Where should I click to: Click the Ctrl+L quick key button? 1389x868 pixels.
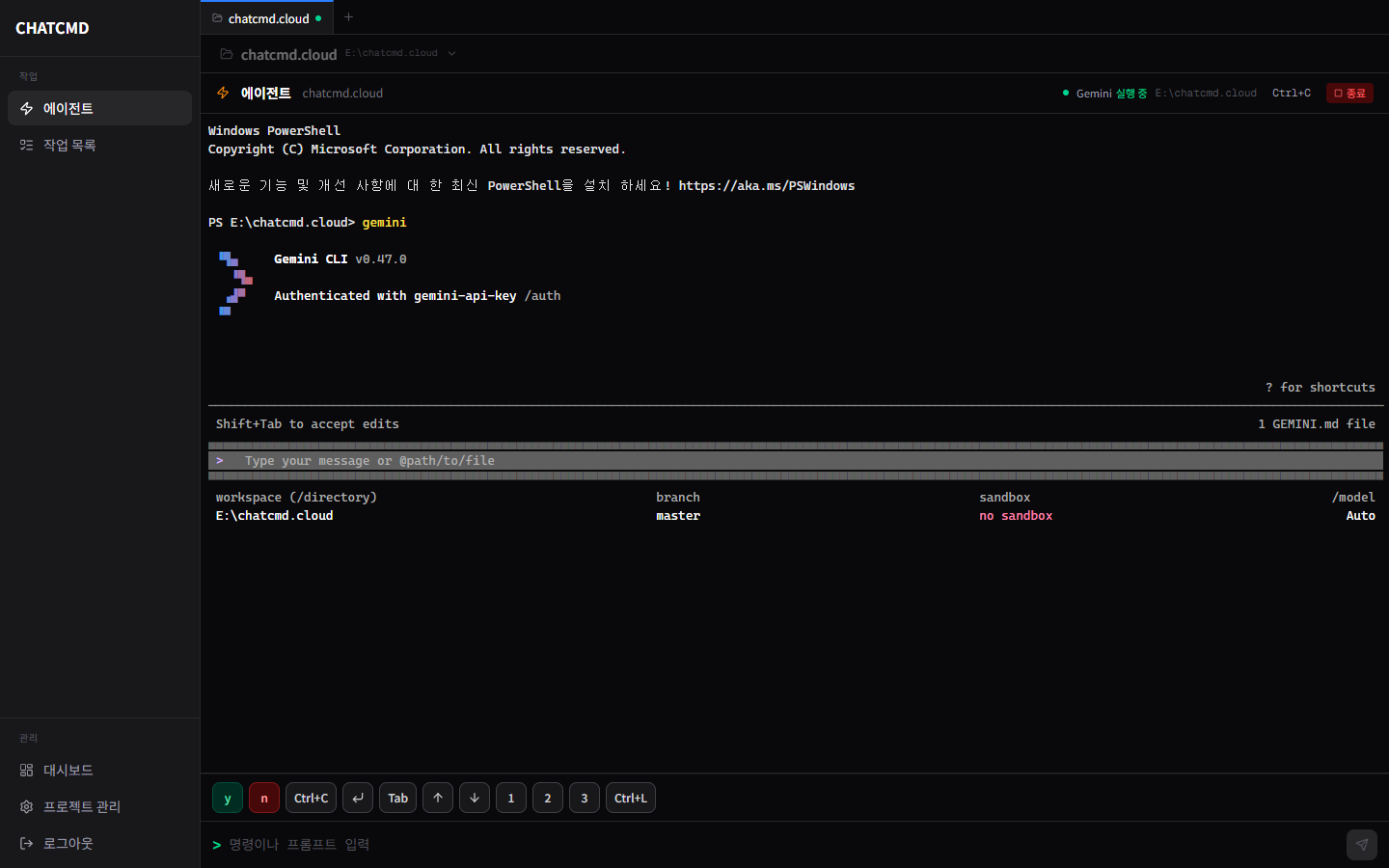631,798
